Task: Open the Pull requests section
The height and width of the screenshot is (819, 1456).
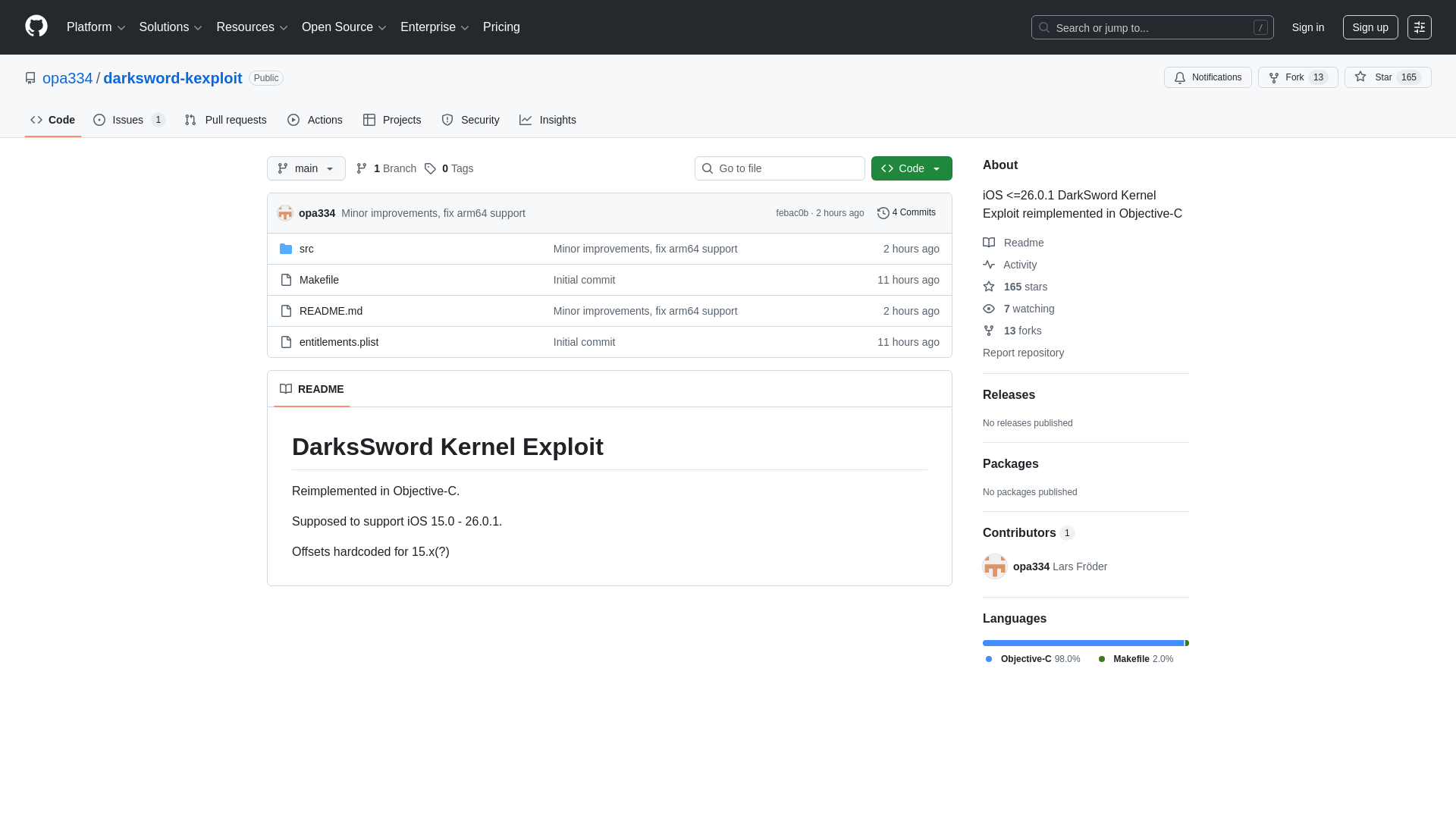Action: [225, 120]
